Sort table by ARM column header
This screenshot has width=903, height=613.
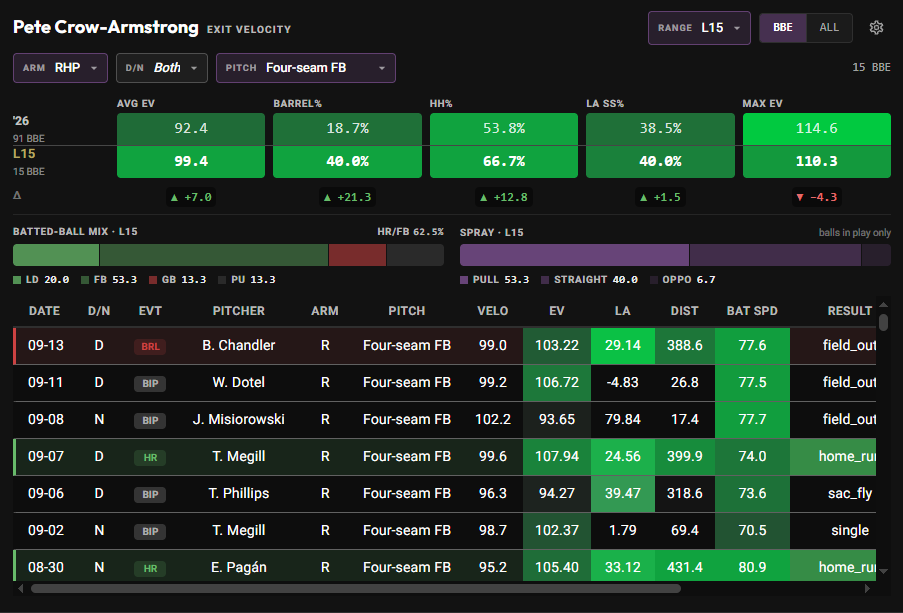pyautogui.click(x=325, y=311)
